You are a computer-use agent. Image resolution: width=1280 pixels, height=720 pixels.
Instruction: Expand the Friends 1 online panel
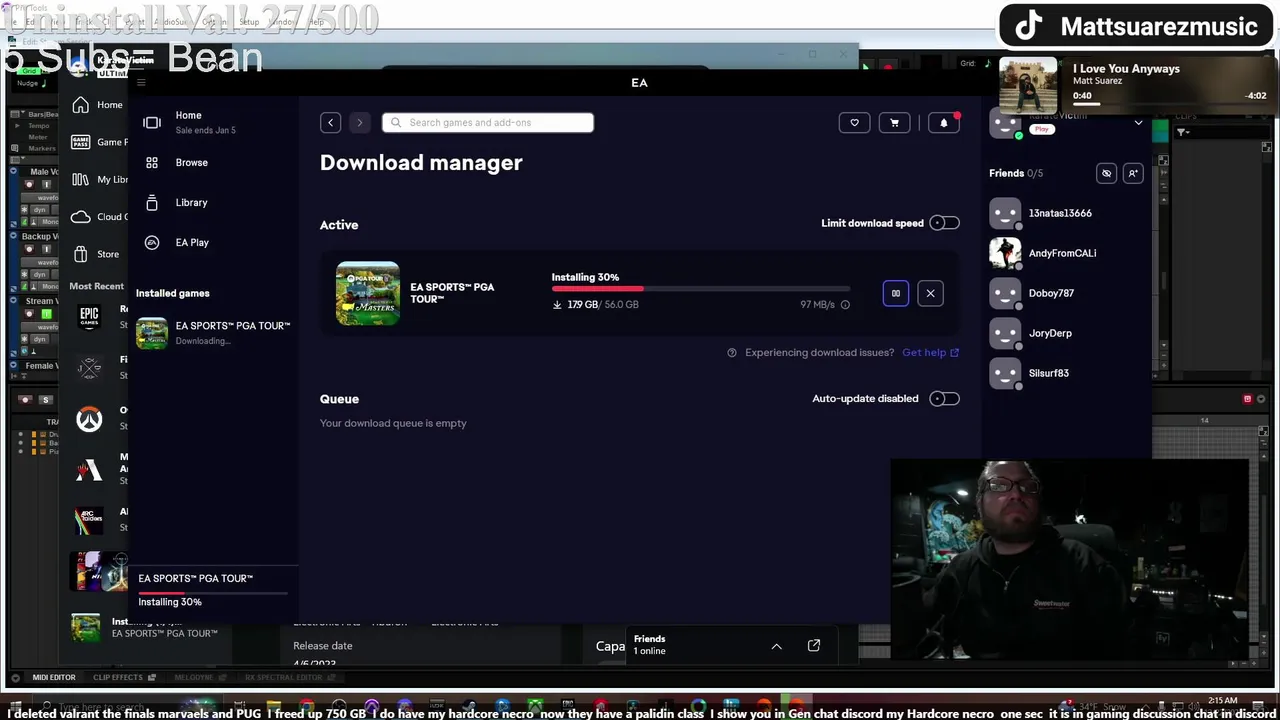pyautogui.click(x=776, y=646)
